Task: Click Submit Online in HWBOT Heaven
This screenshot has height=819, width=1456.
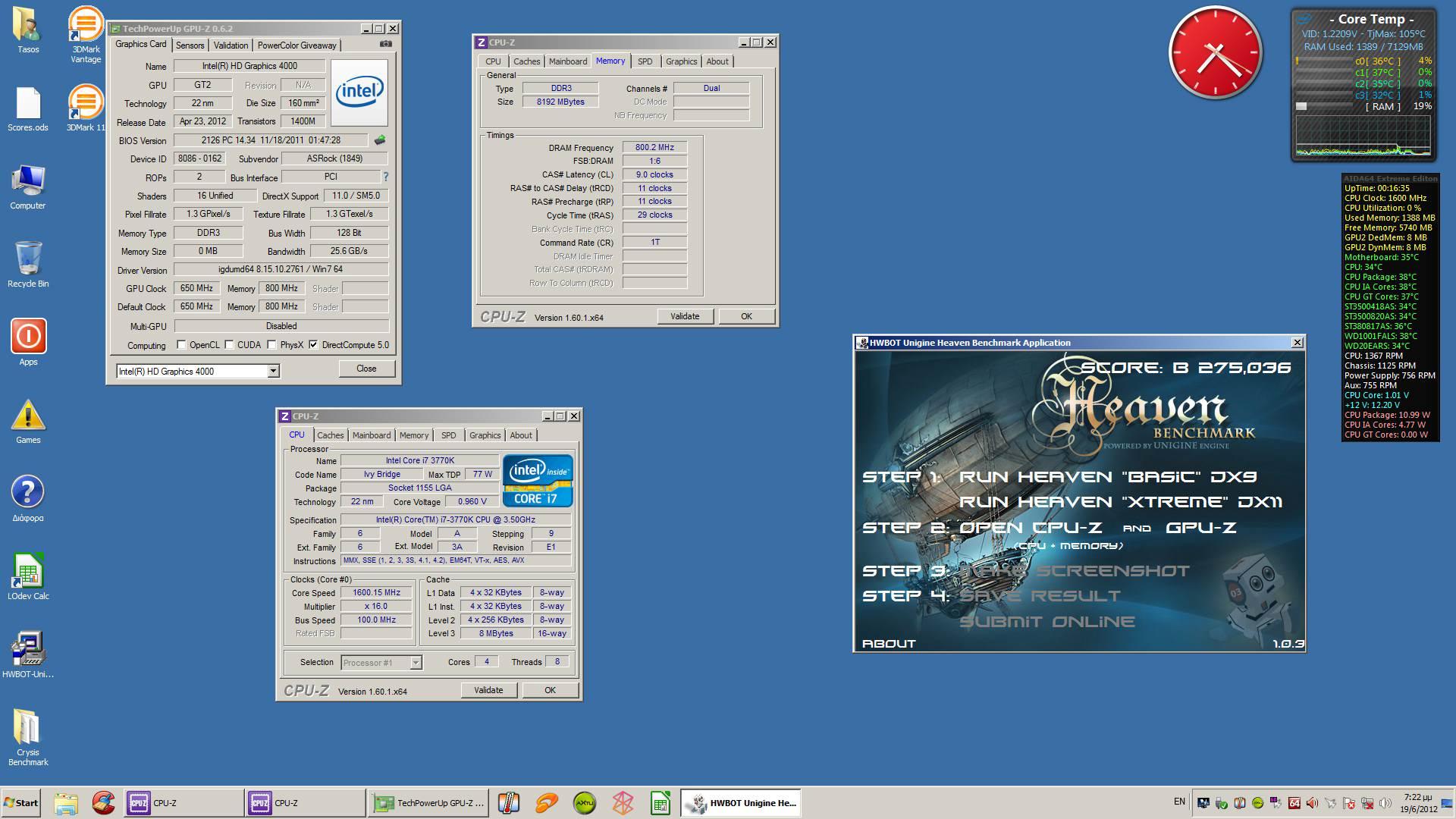Action: pos(1047,622)
